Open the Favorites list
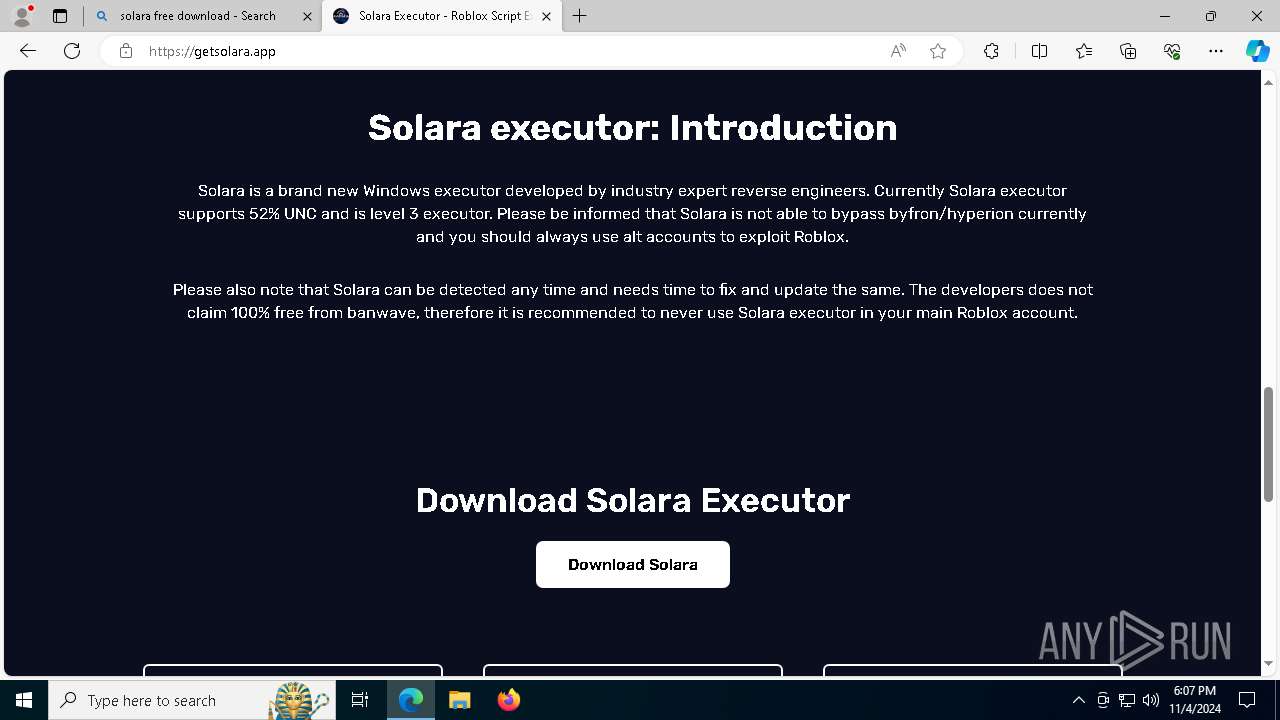Viewport: 1280px width, 720px height. [1084, 51]
